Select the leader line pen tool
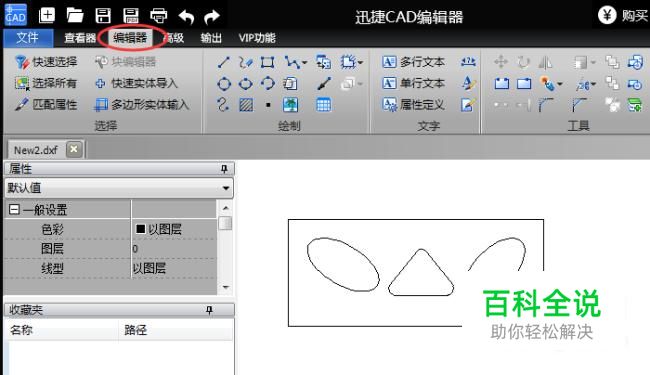 click(324, 83)
